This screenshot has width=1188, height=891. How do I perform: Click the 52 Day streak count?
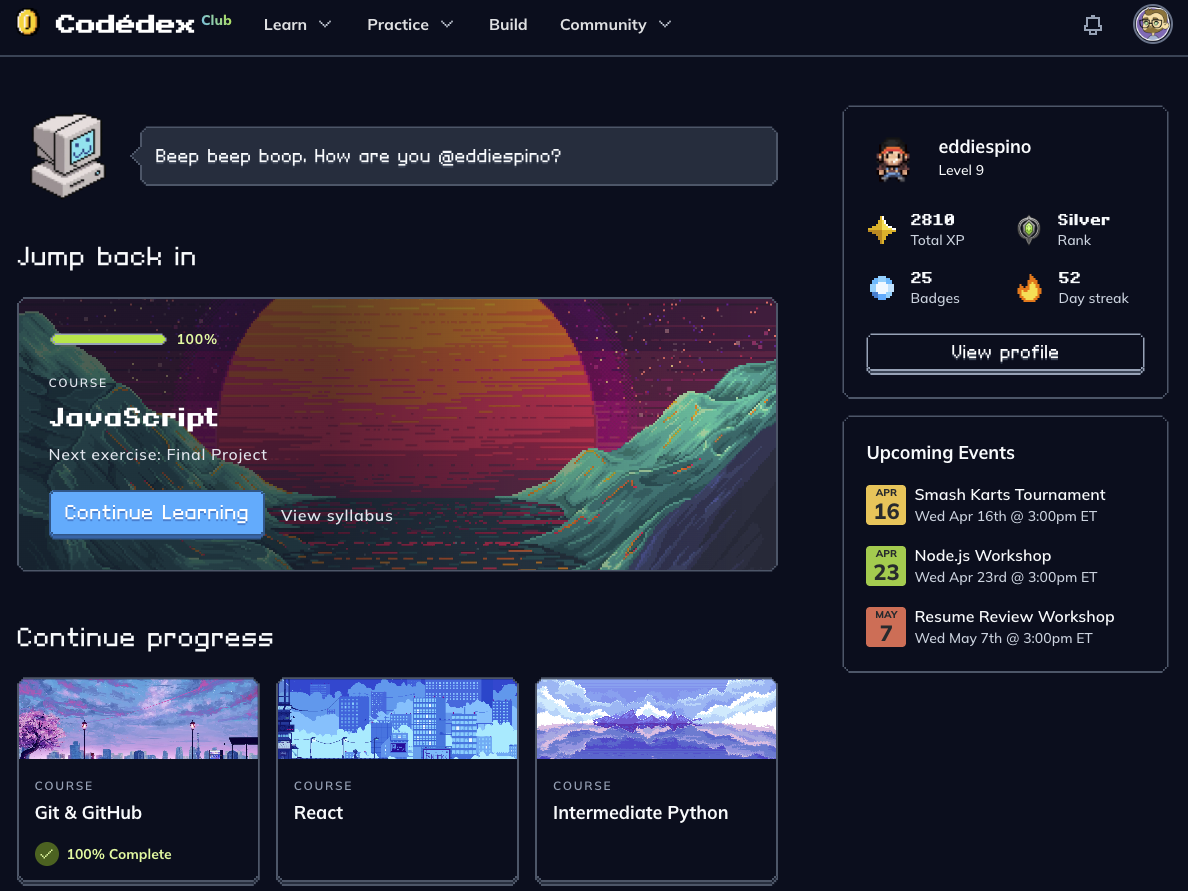pyautogui.click(x=1069, y=278)
